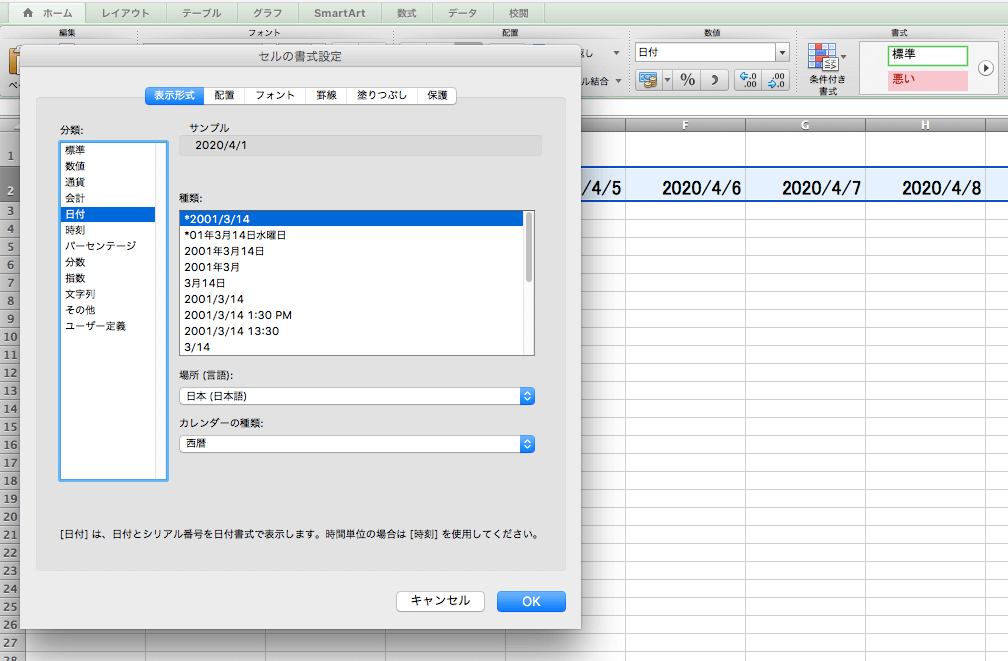
Task: Select the 悪い cell style swatch
Action: (927, 80)
